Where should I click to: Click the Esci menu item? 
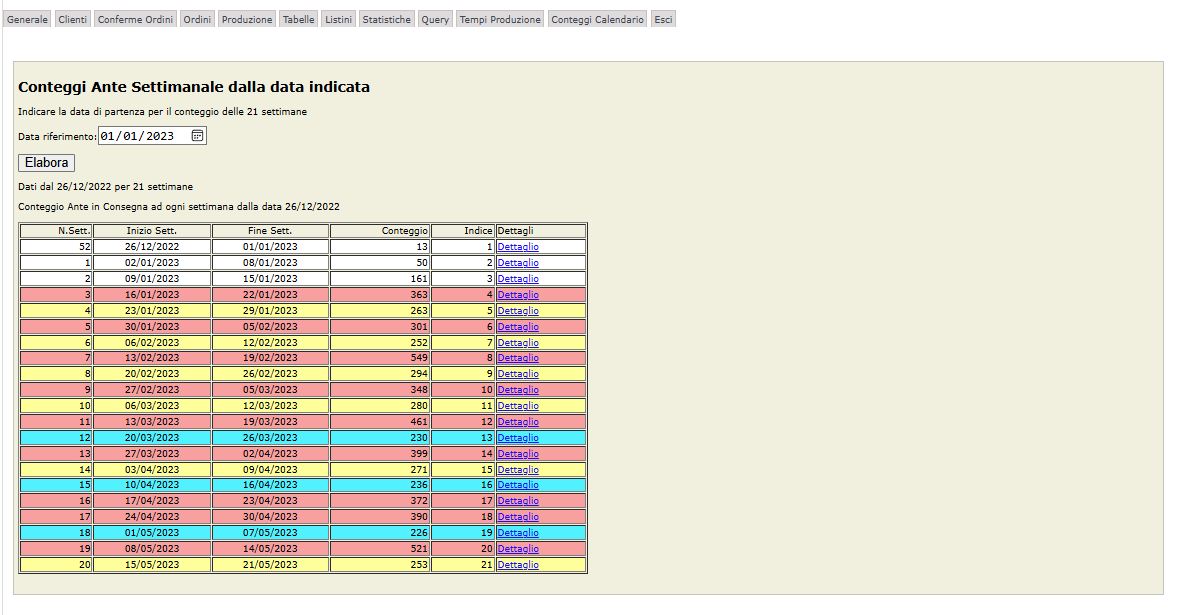[x=663, y=20]
